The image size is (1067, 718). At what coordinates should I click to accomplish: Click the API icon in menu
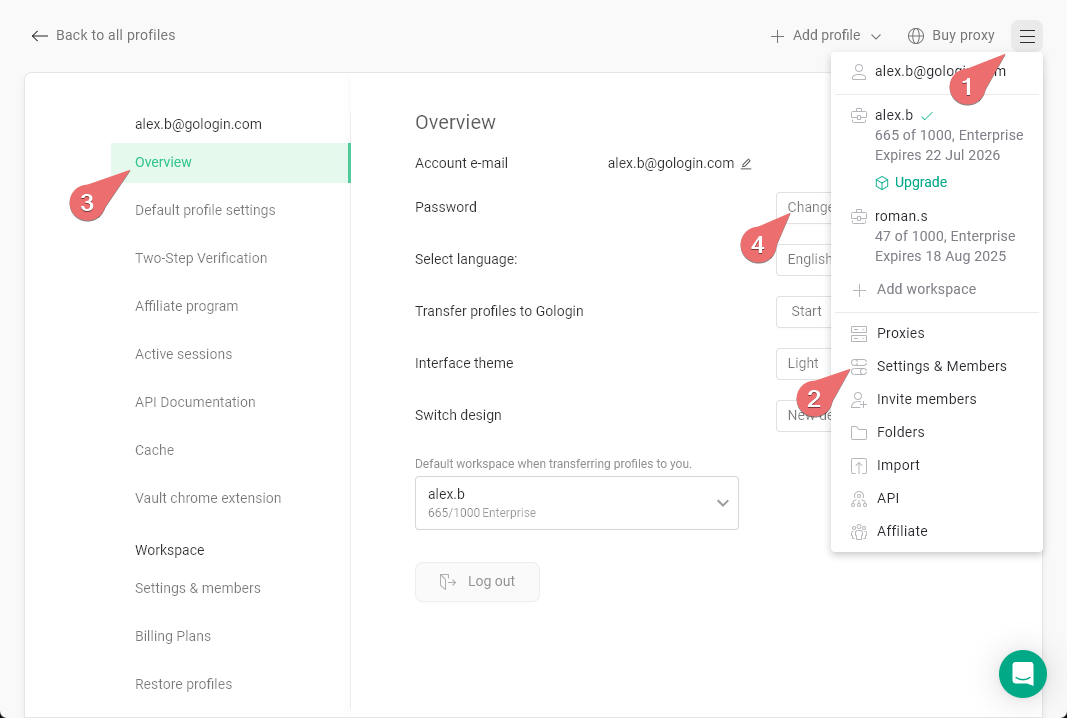click(x=859, y=500)
